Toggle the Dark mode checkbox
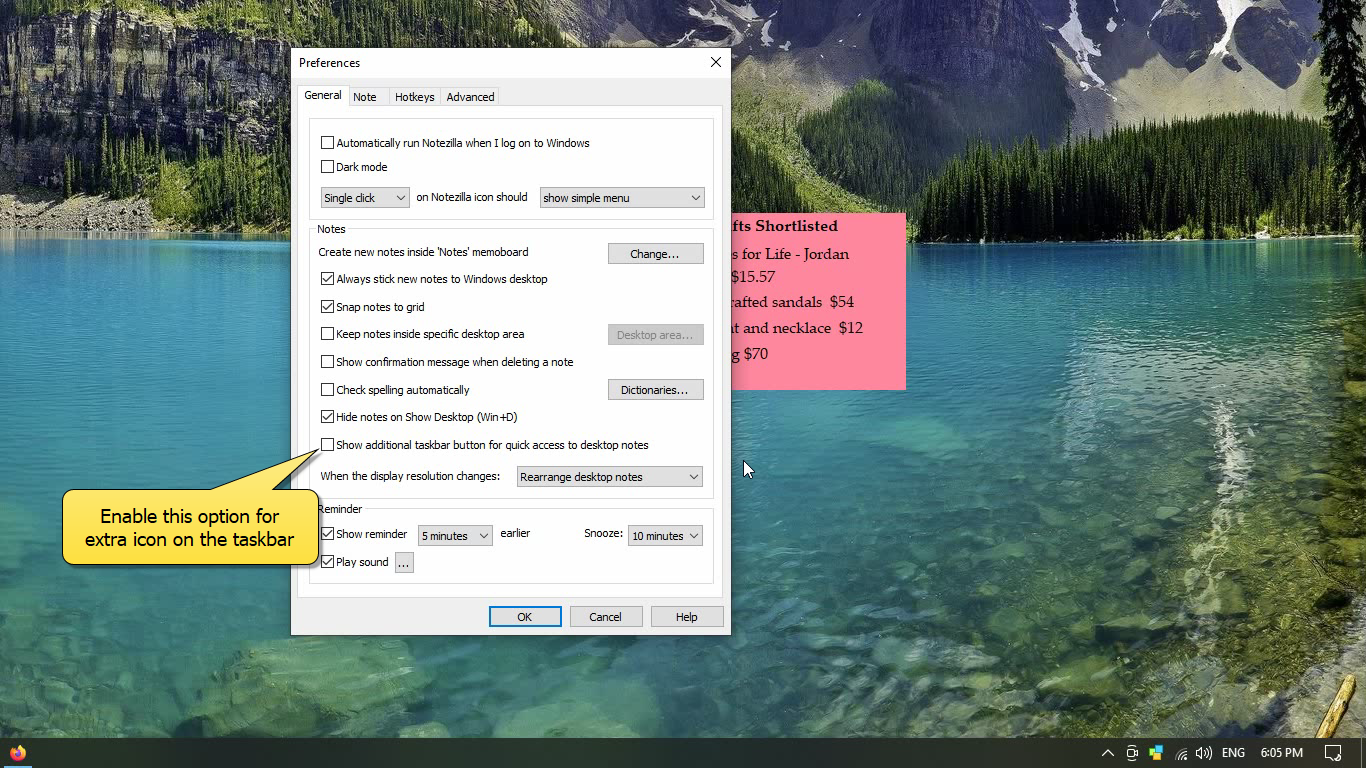Image resolution: width=1366 pixels, height=768 pixels. click(x=327, y=167)
